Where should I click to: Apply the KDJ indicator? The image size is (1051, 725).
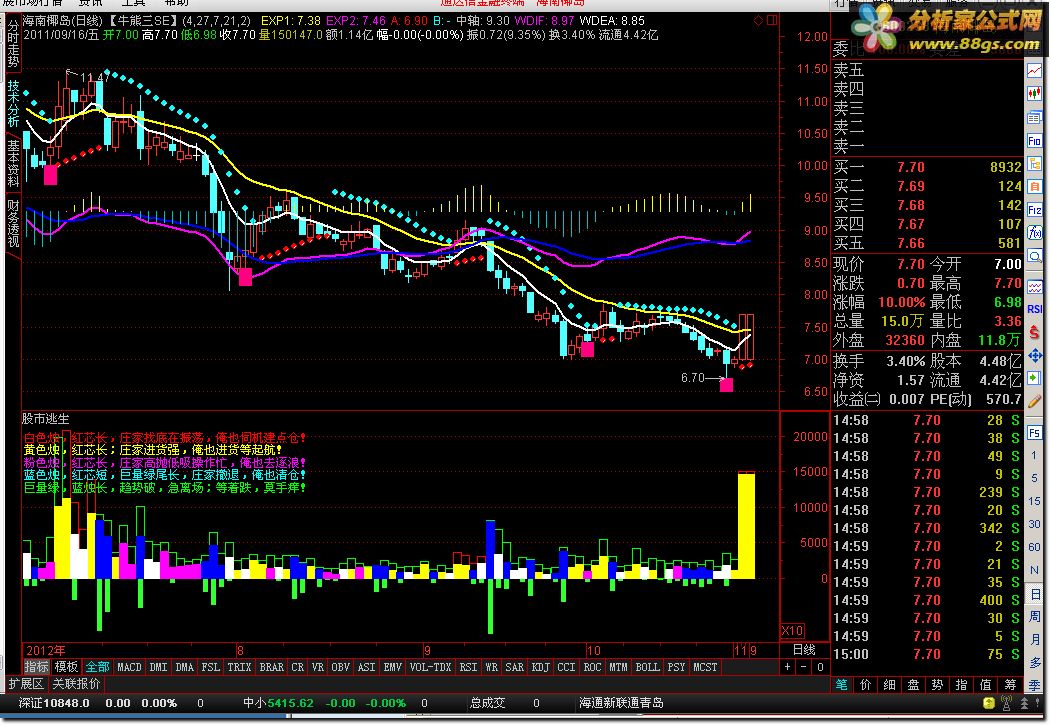tap(540, 667)
